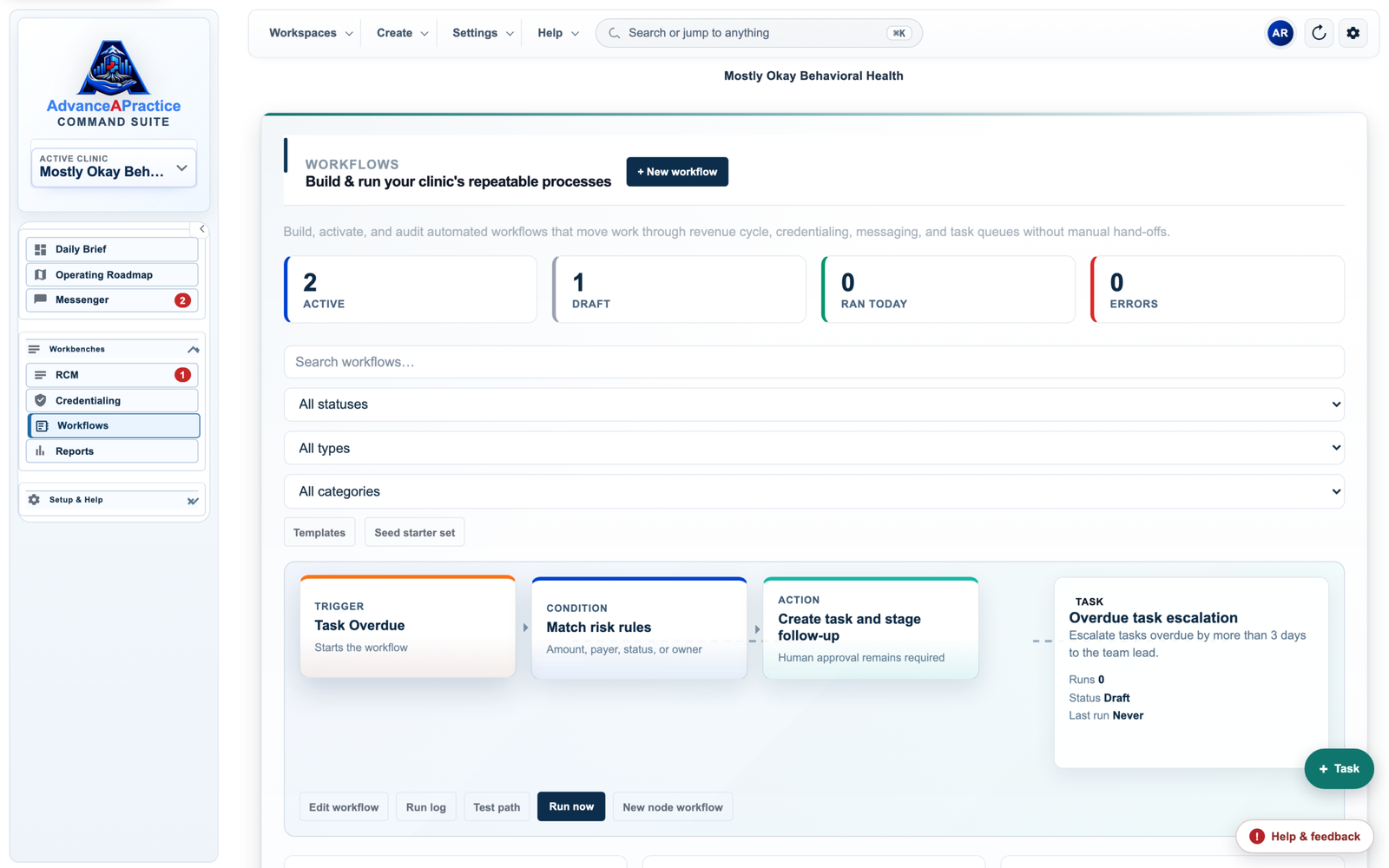
Task: Click the Errors stat card
Action: [1217, 290]
